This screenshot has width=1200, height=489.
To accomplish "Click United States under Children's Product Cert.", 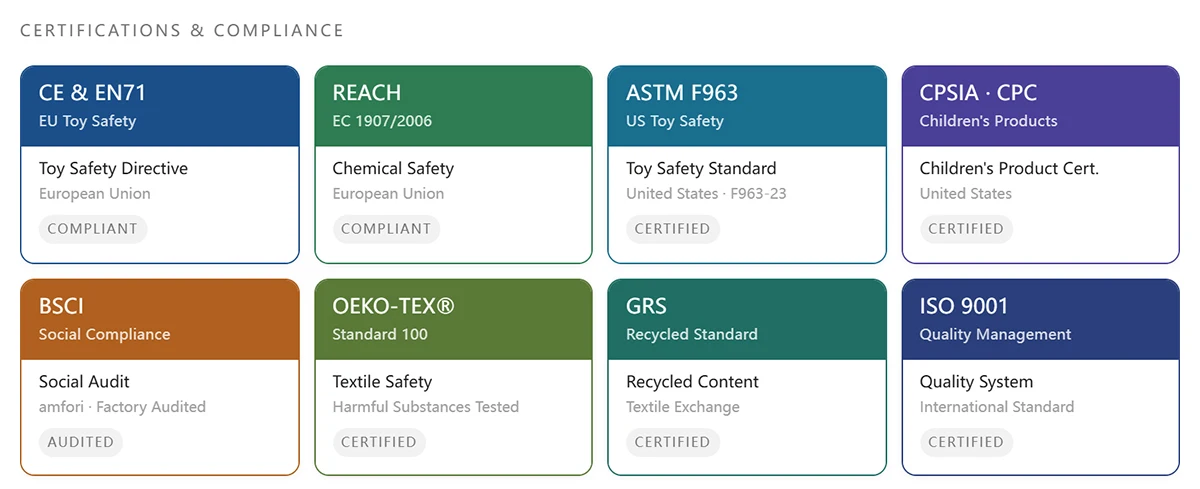I will pyautogui.click(x=966, y=194).
